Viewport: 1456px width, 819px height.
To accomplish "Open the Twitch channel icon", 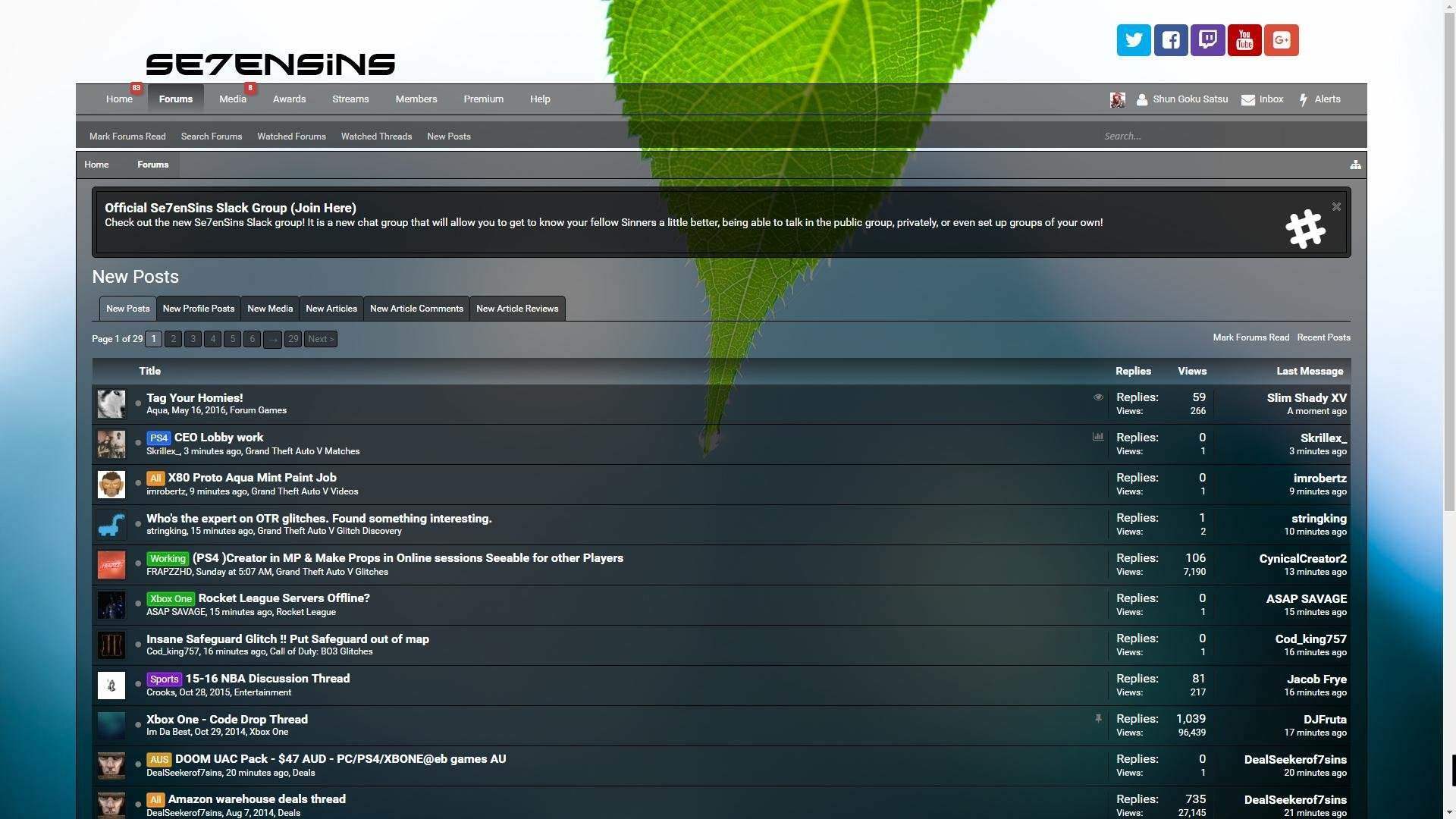I will pos(1208,40).
